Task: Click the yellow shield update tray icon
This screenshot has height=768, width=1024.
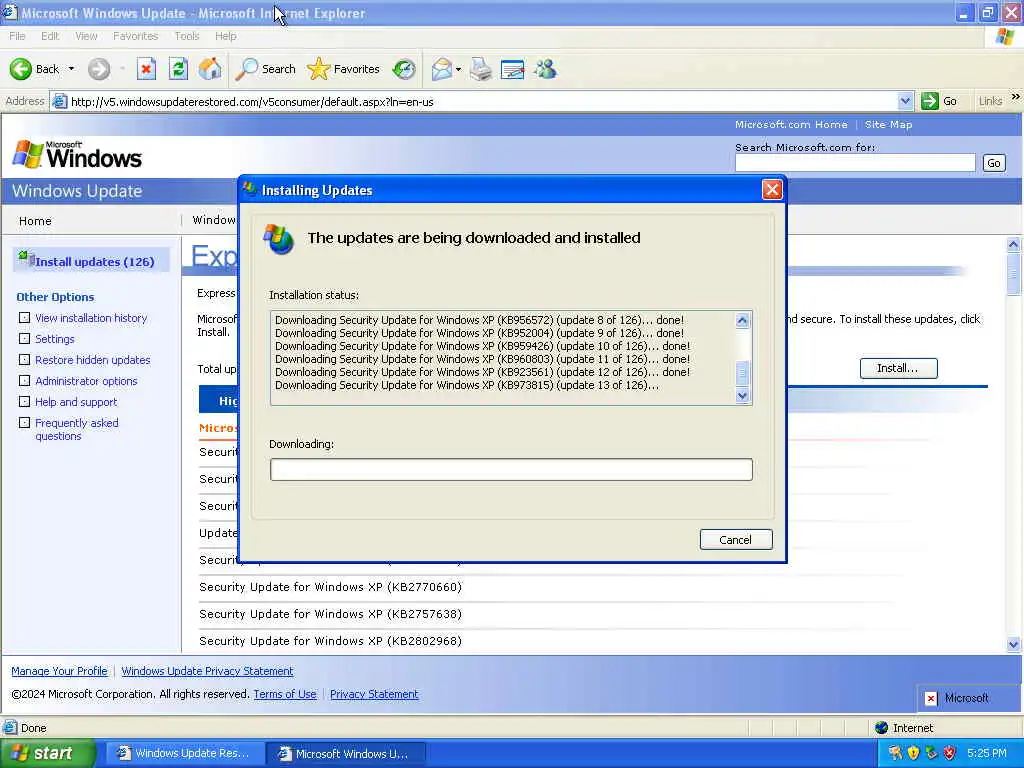Action: [x=913, y=753]
